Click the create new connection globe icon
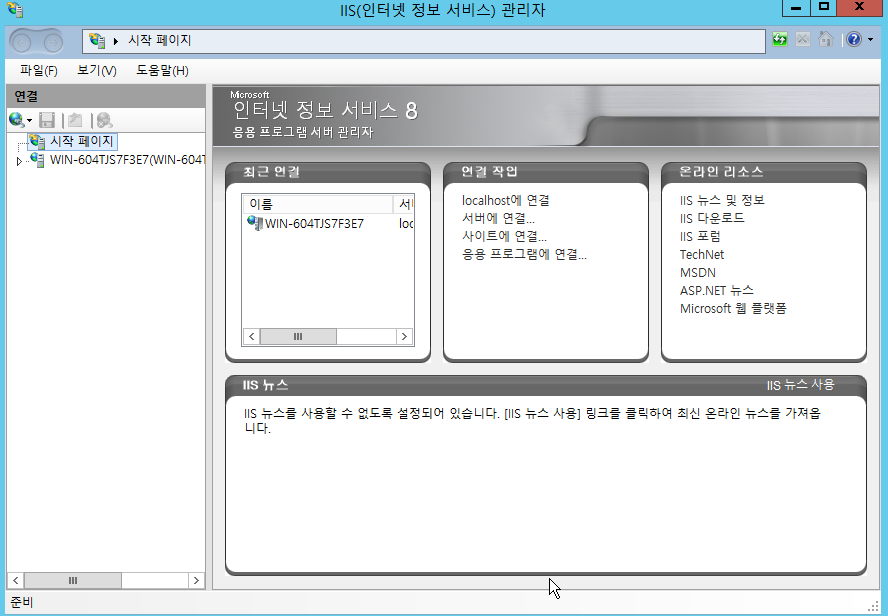 (x=16, y=119)
